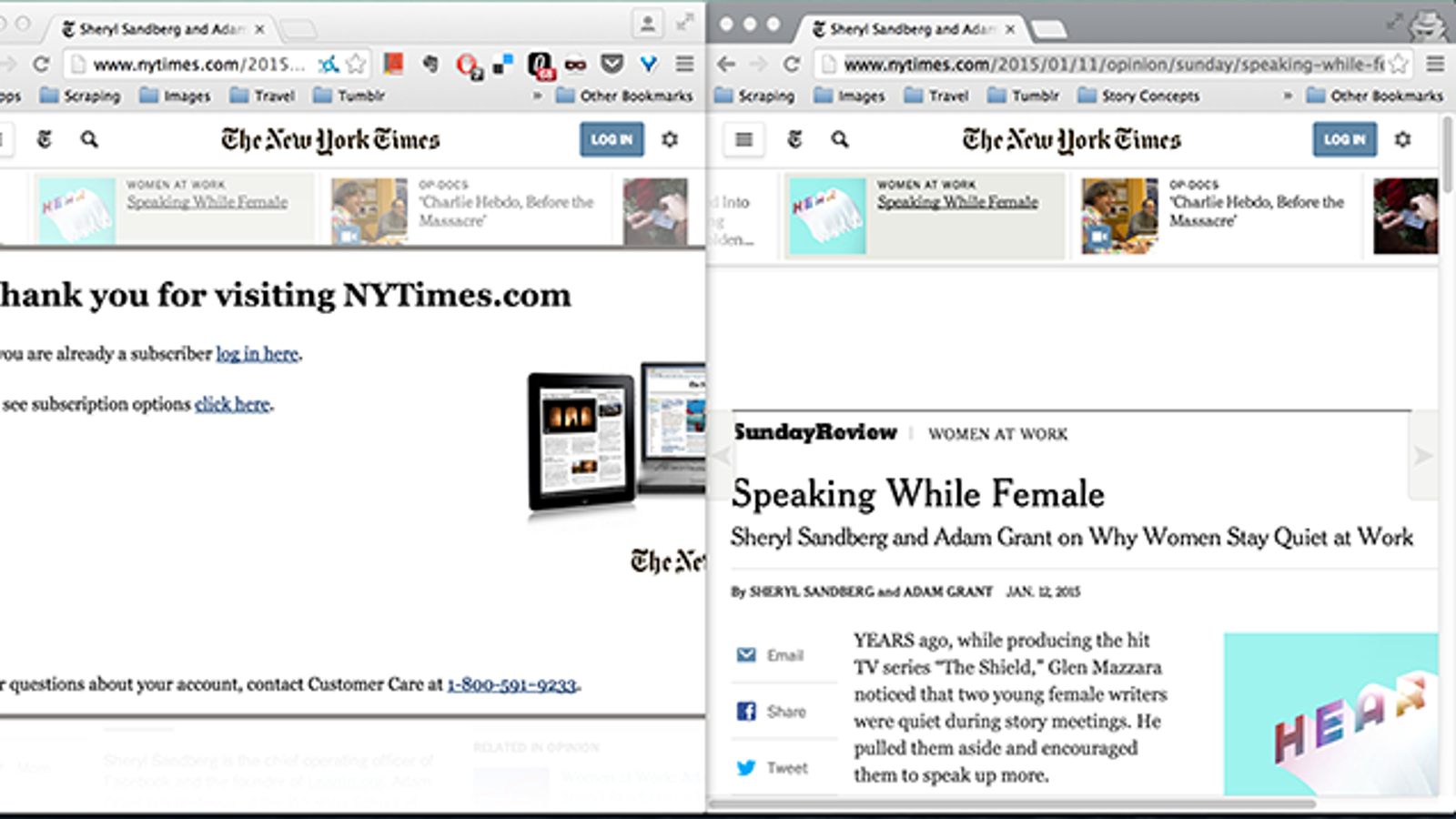This screenshot has width=1456, height=819.
Task: Click the black extension icon with red badge
Action: pyautogui.click(x=541, y=65)
